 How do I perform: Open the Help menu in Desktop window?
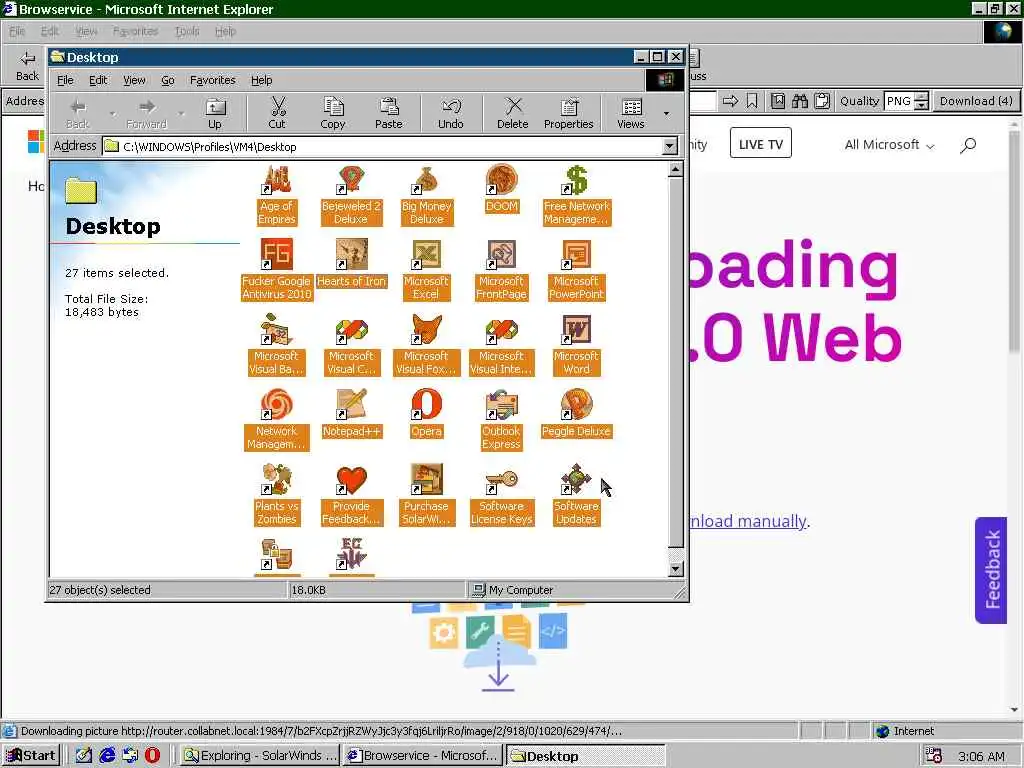(261, 80)
